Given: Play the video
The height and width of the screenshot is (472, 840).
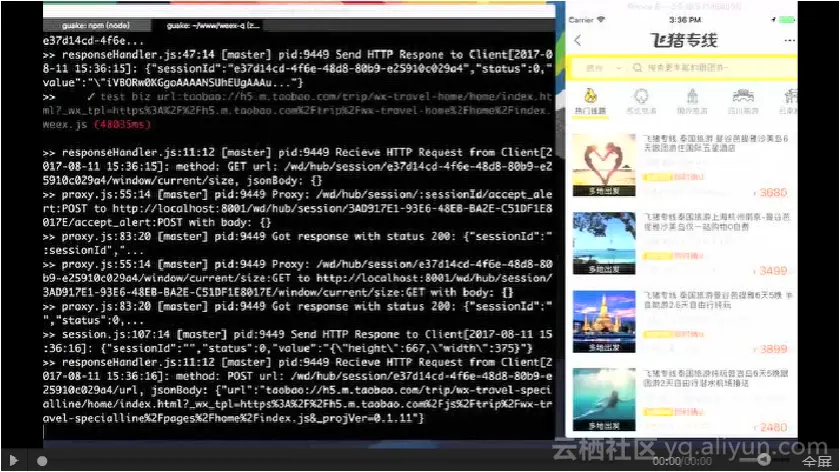Looking at the screenshot, I should (13, 460).
